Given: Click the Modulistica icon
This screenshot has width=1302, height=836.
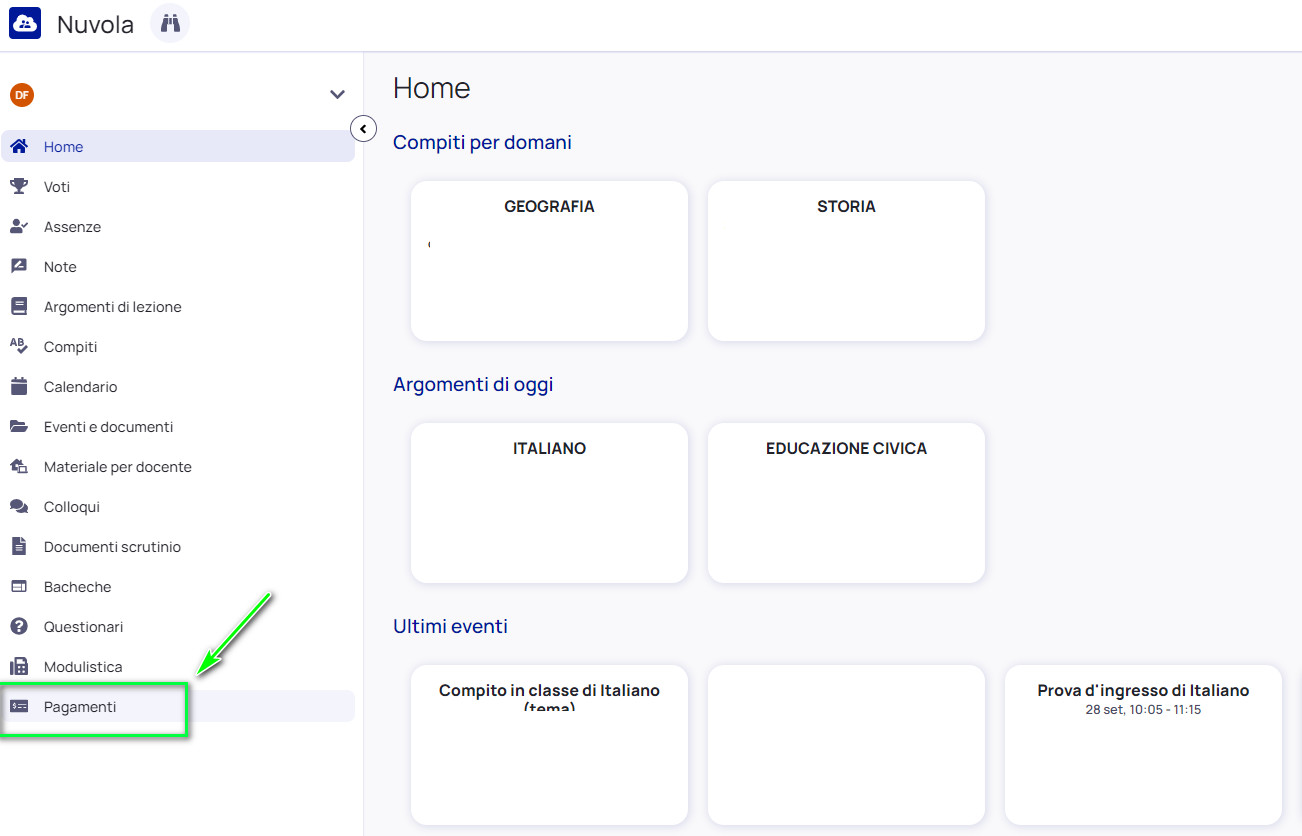Looking at the screenshot, I should tap(19, 666).
